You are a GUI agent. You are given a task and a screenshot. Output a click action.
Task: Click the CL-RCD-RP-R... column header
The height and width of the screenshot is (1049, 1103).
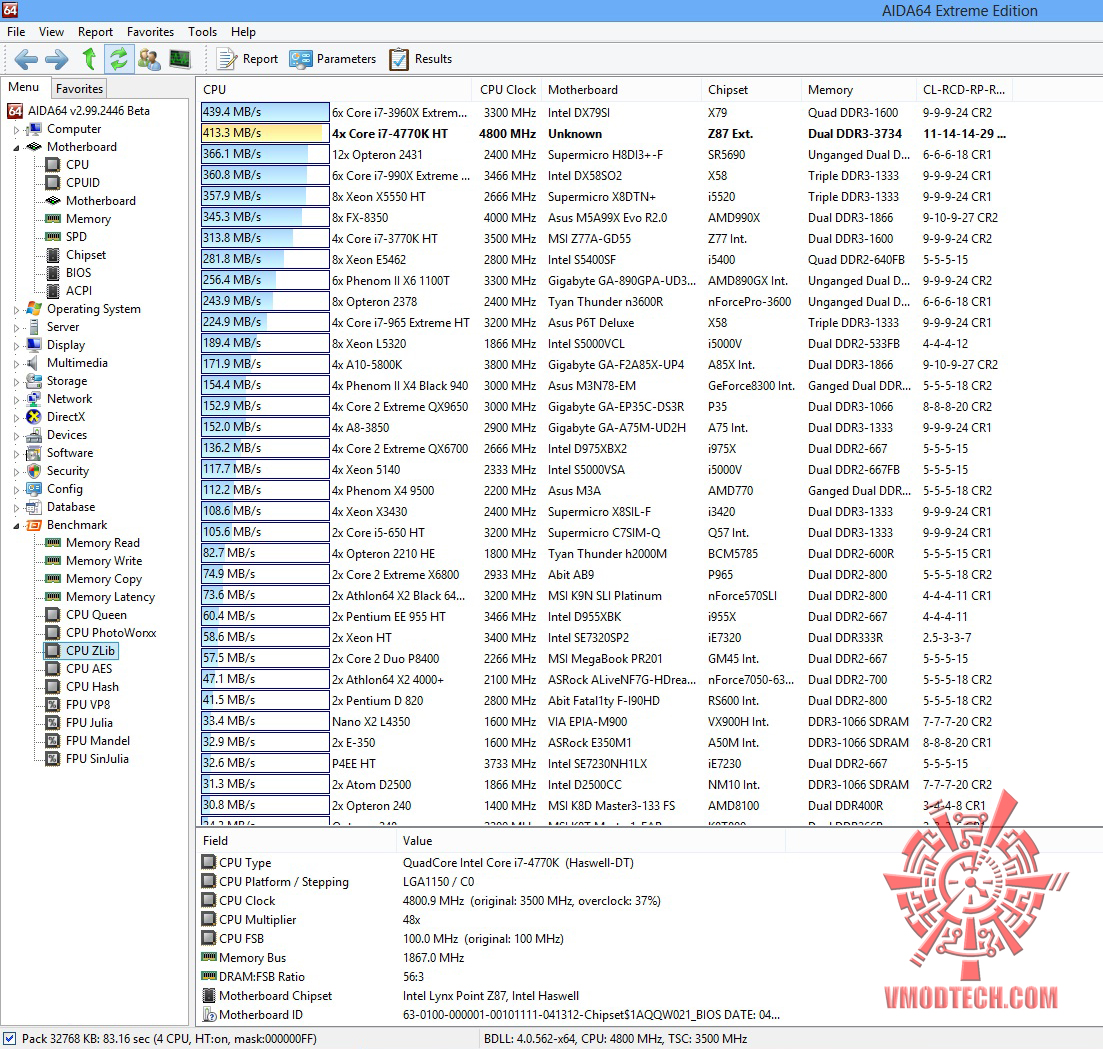coord(964,90)
